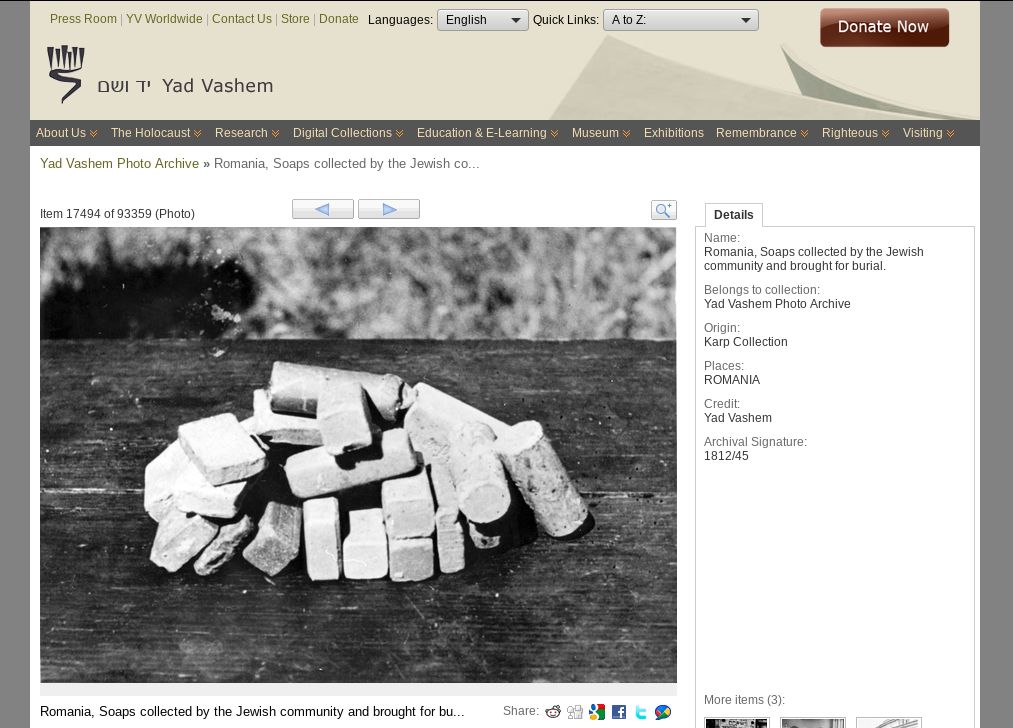
Task: Open the first More items thumbnail
Action: 736,722
